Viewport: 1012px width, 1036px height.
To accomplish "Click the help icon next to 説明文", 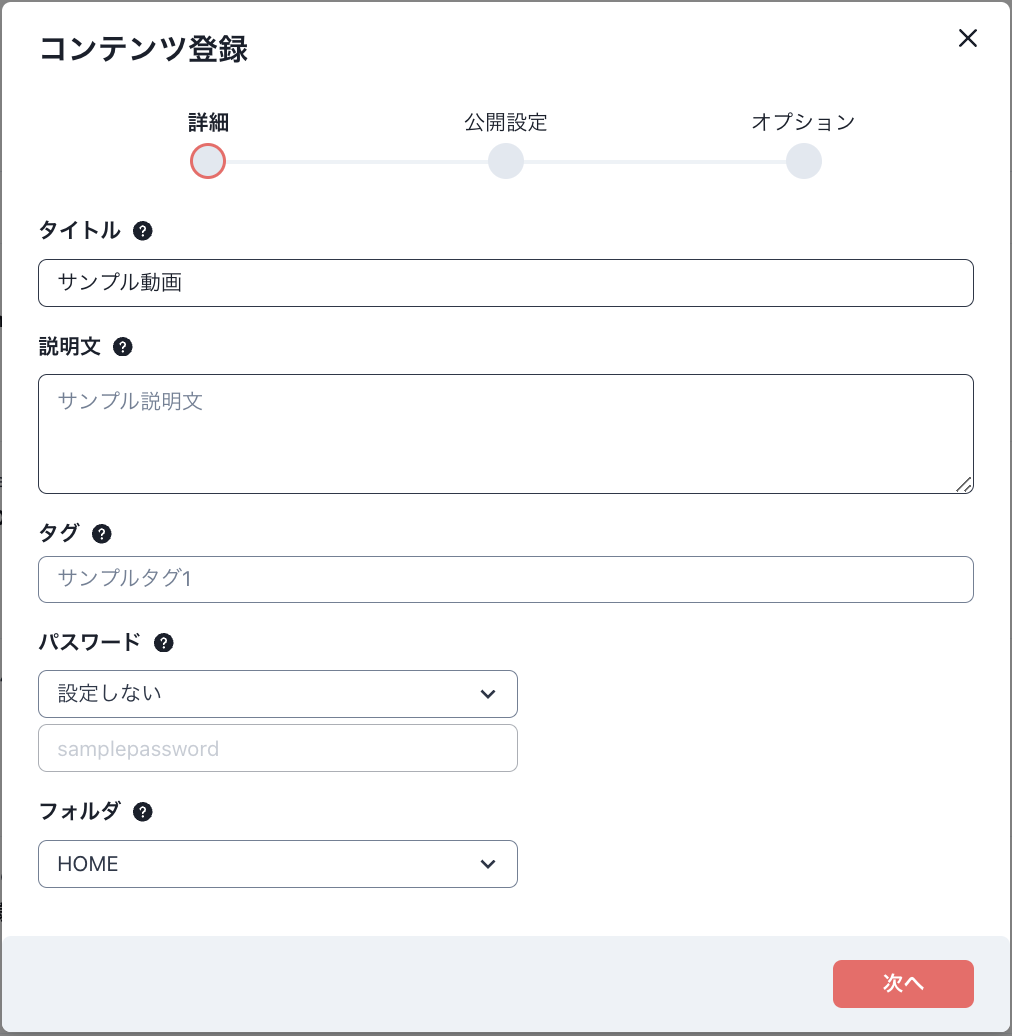I will 122,347.
